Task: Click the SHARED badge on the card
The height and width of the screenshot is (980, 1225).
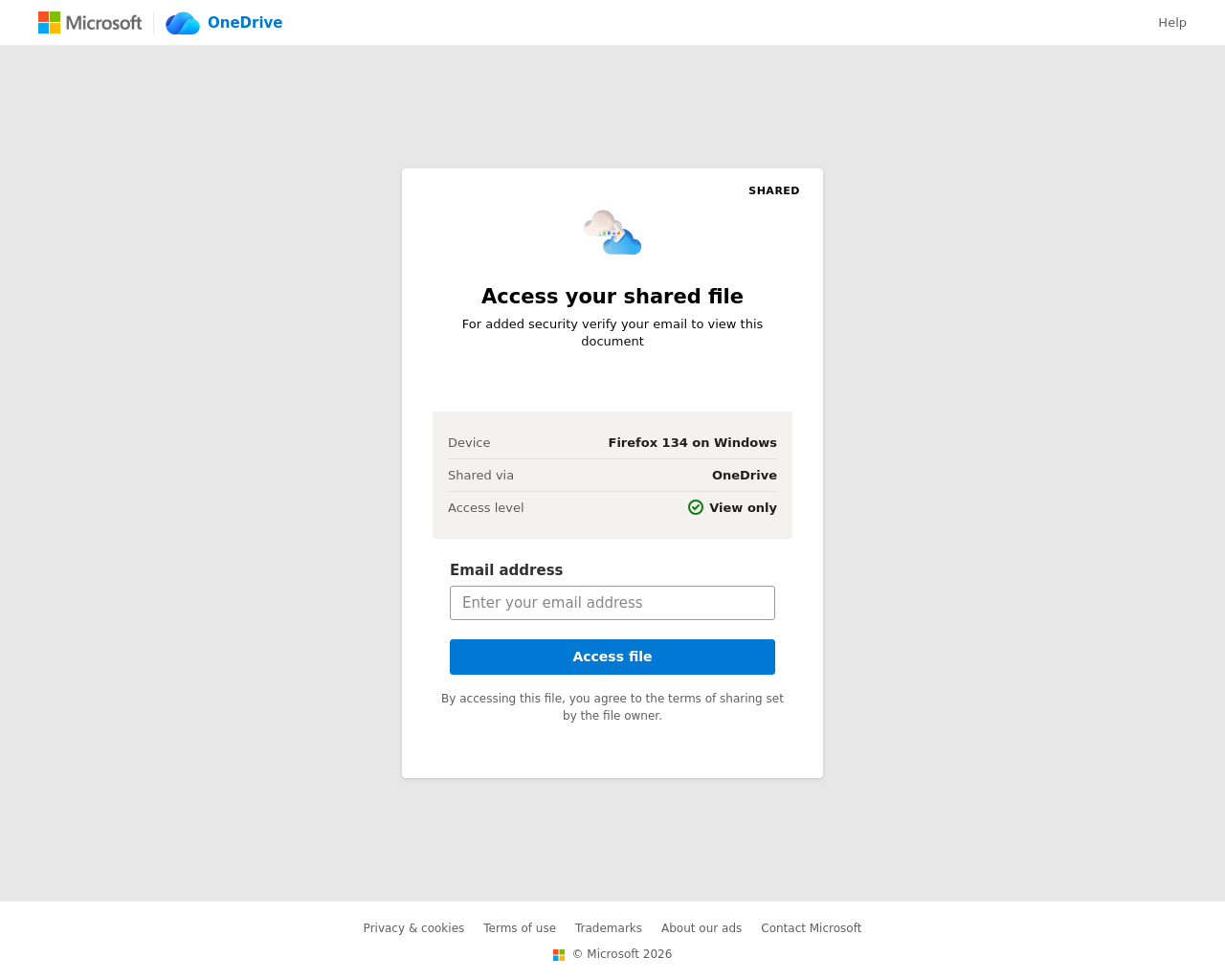Action: (774, 190)
